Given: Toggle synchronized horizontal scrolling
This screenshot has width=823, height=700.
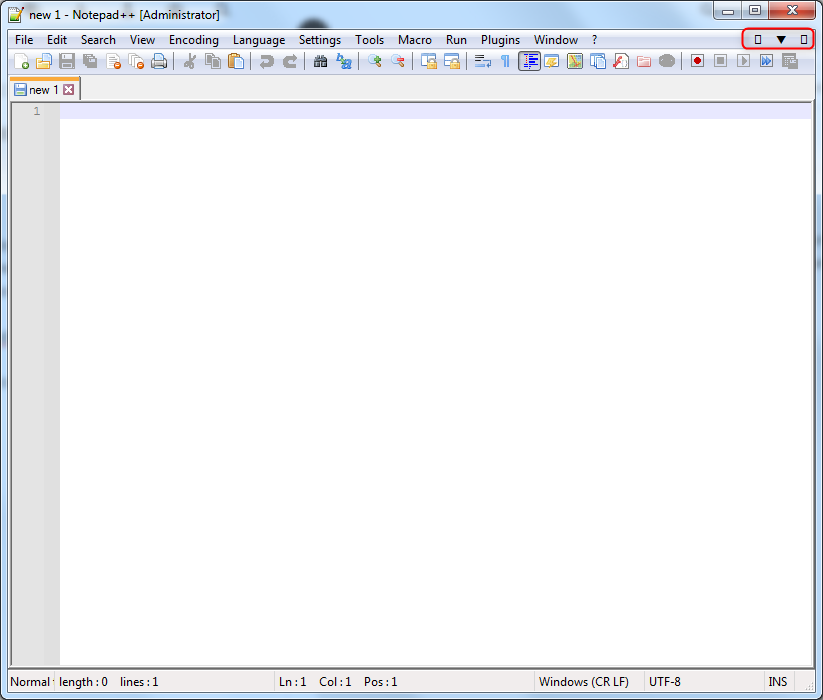Looking at the screenshot, I should click(x=451, y=61).
